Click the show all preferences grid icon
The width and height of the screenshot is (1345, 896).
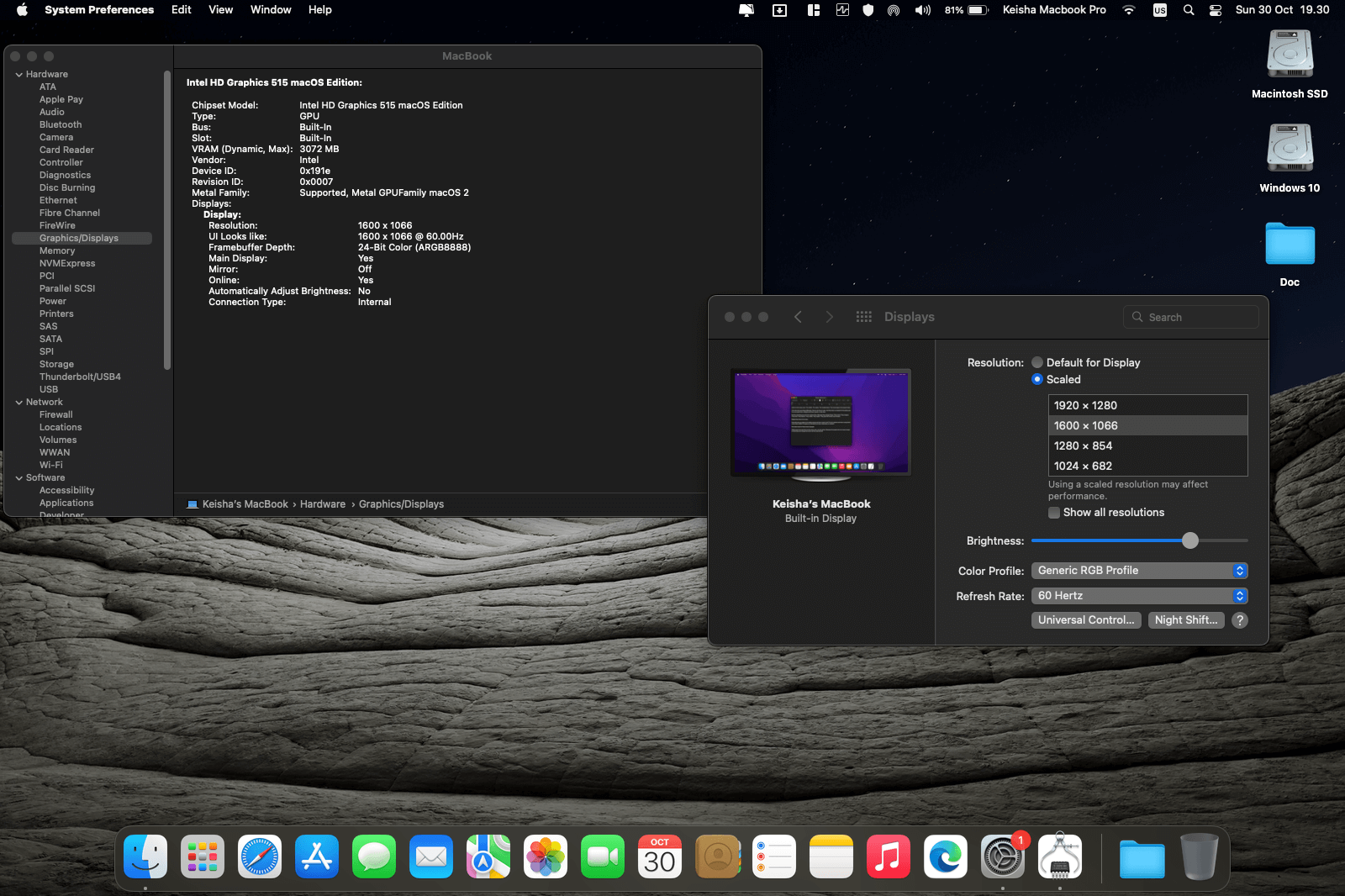[x=863, y=317]
